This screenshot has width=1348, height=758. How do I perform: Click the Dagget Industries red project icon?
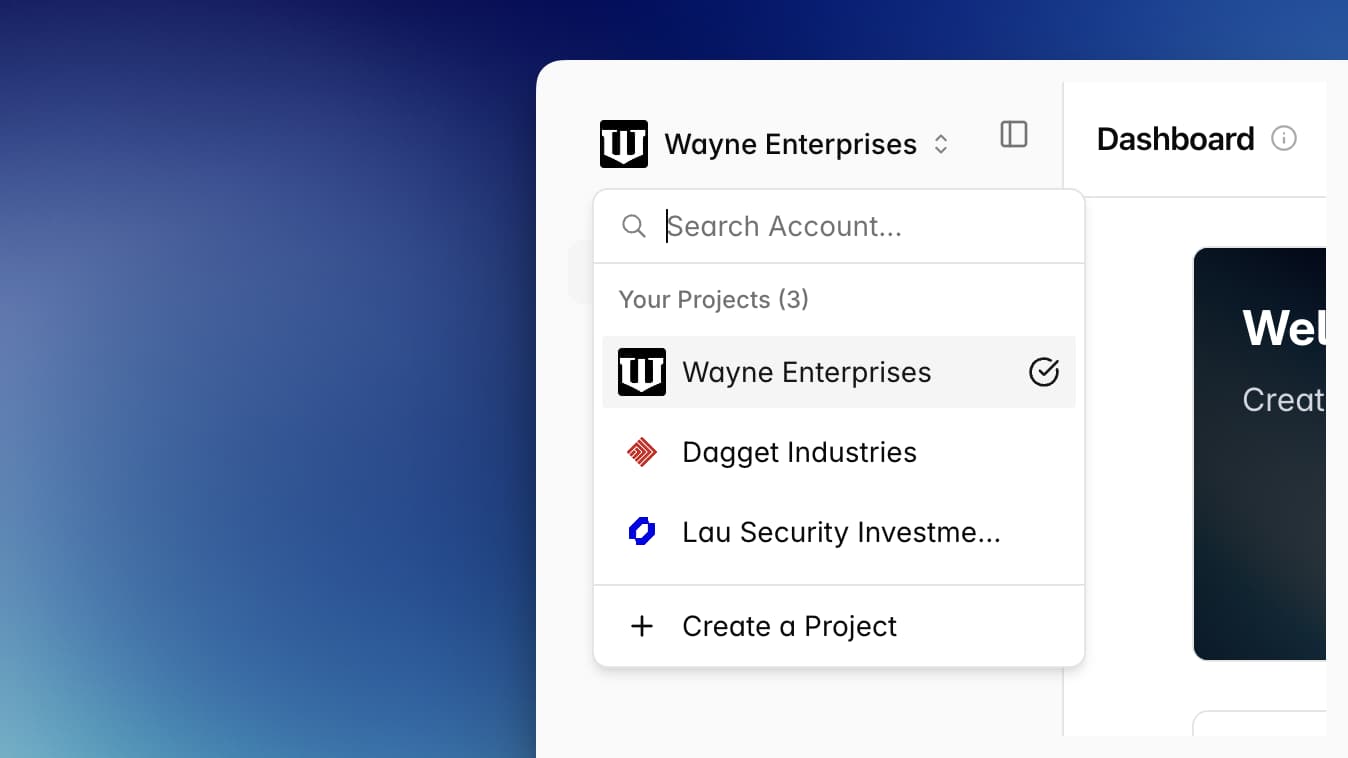click(641, 452)
